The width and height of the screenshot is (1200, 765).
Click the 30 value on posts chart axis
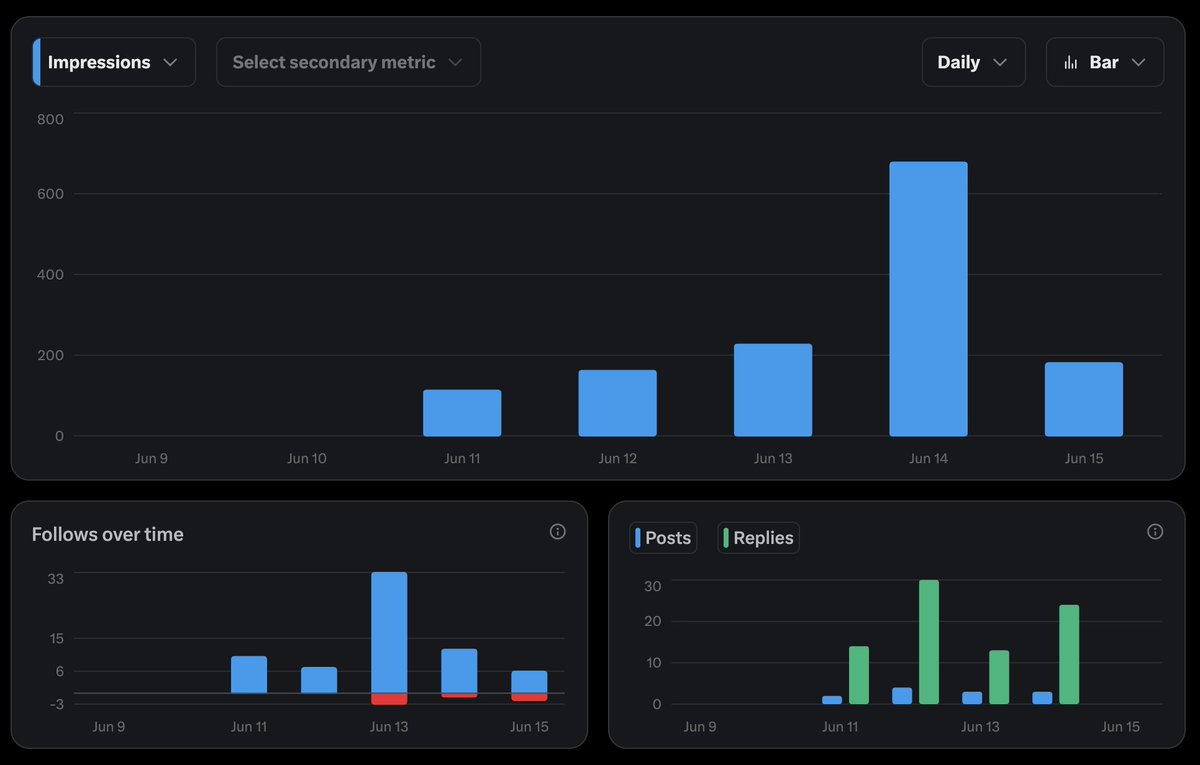coord(653,586)
